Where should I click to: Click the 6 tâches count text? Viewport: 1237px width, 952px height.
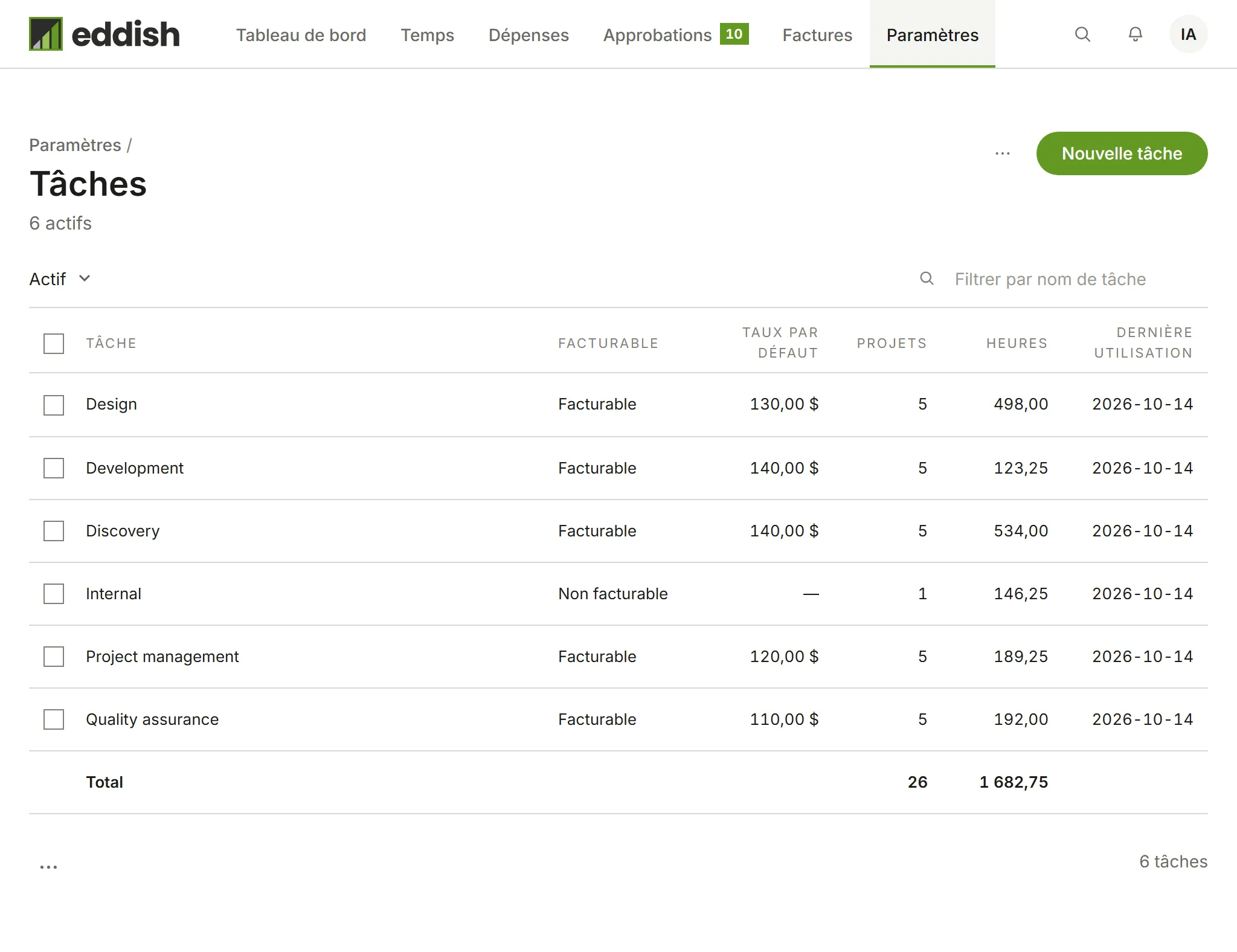pyautogui.click(x=1173, y=861)
